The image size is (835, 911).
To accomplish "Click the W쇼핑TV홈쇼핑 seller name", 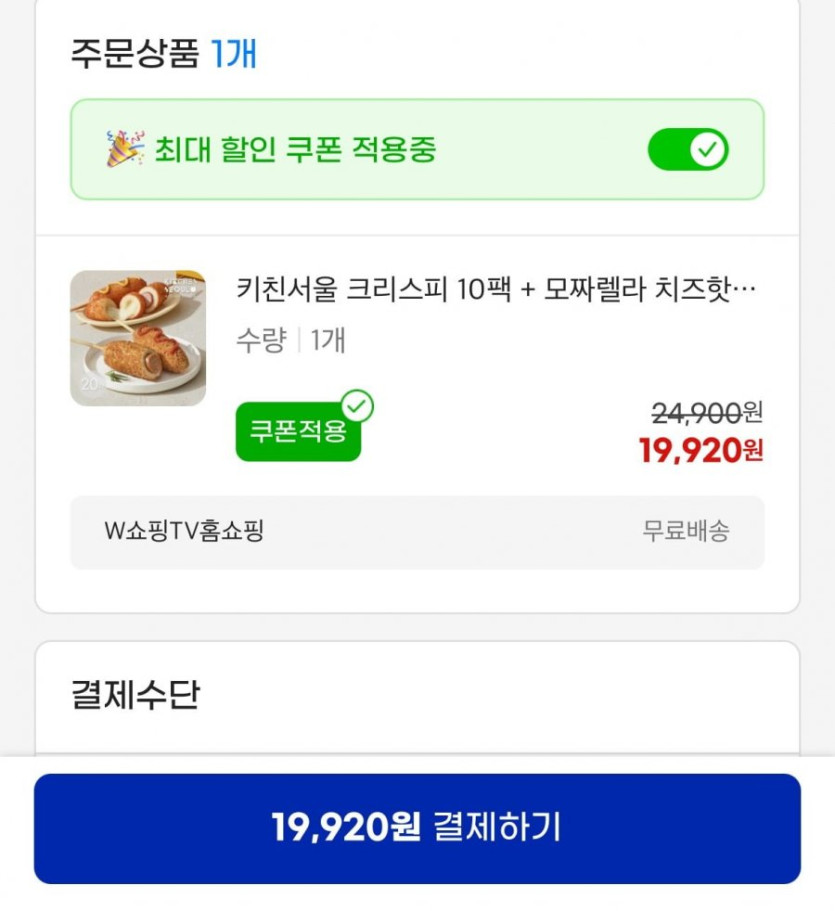I will pyautogui.click(x=184, y=532).
